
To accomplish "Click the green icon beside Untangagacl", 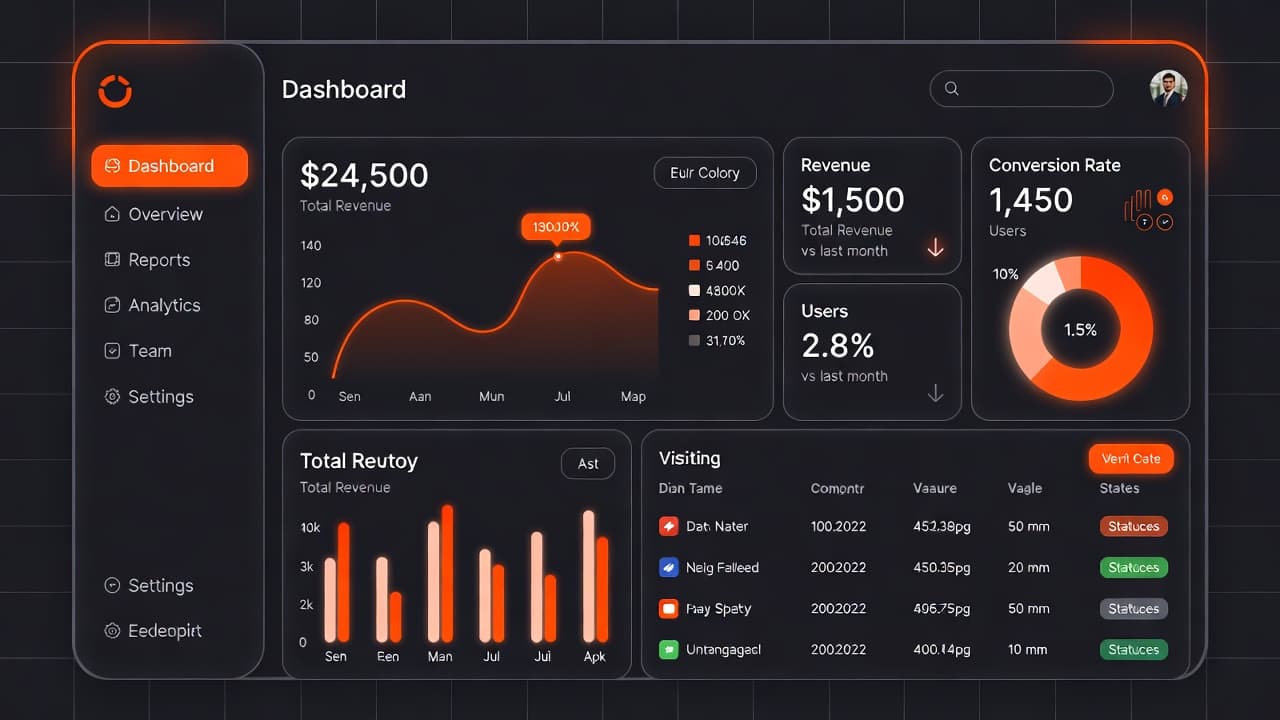I will pos(669,649).
